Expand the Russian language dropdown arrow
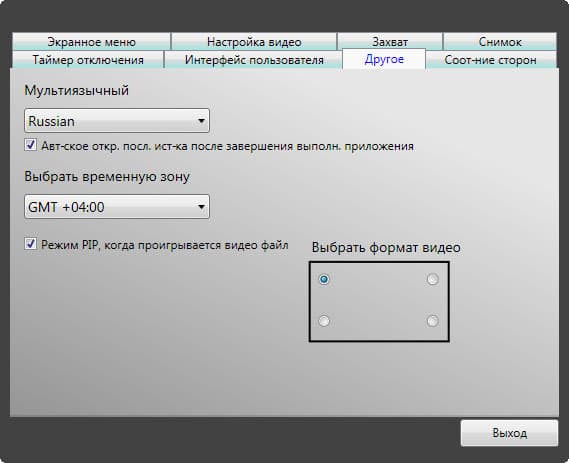Viewport: 569px width, 463px height. (201, 120)
